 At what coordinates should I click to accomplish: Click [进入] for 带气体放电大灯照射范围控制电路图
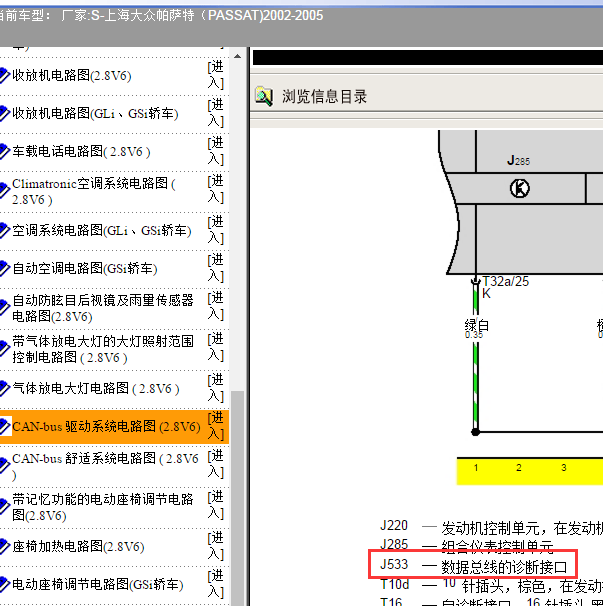click(x=216, y=347)
